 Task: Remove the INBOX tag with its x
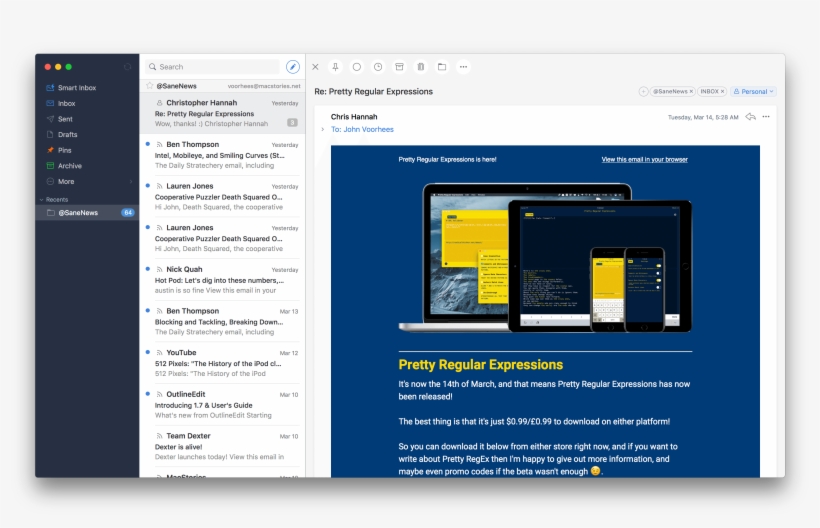pyautogui.click(x=723, y=91)
